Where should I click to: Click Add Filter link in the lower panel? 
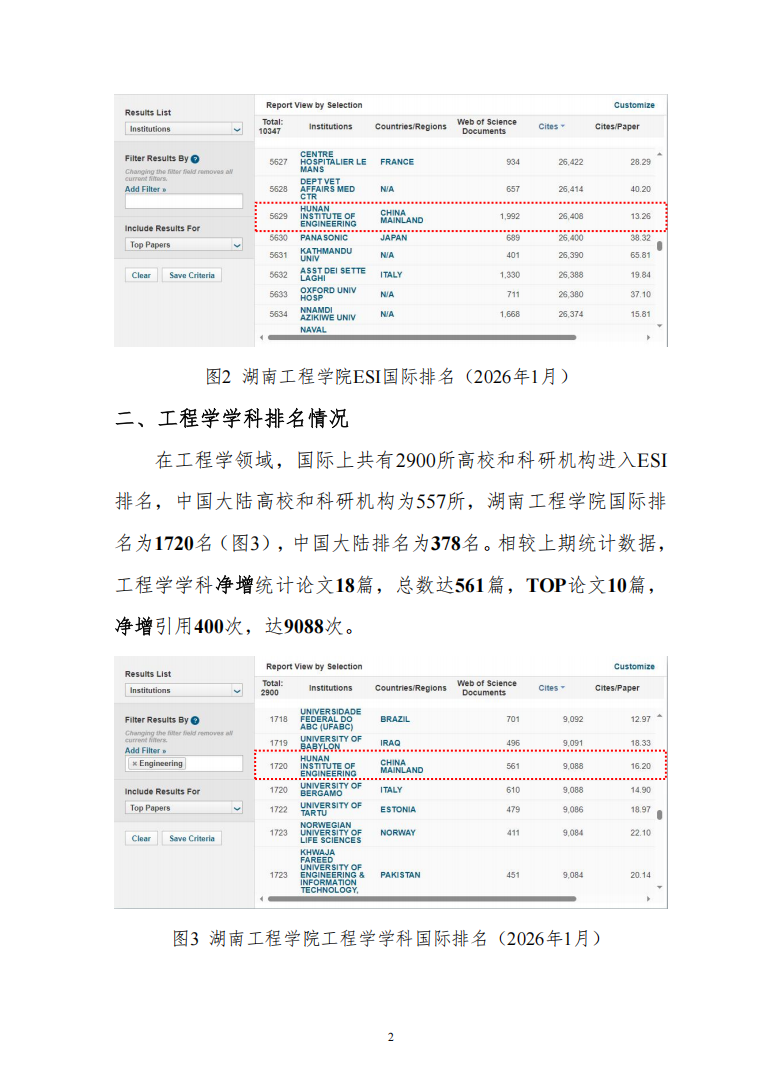point(145,750)
